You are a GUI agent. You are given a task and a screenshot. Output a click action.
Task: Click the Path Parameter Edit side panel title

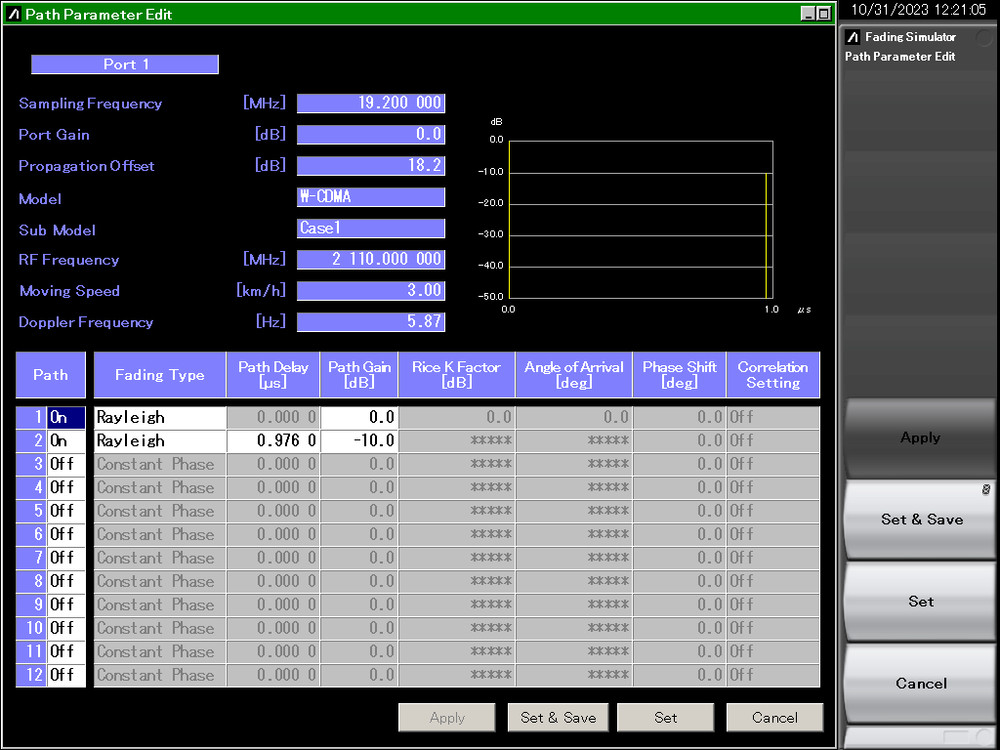[x=900, y=57]
